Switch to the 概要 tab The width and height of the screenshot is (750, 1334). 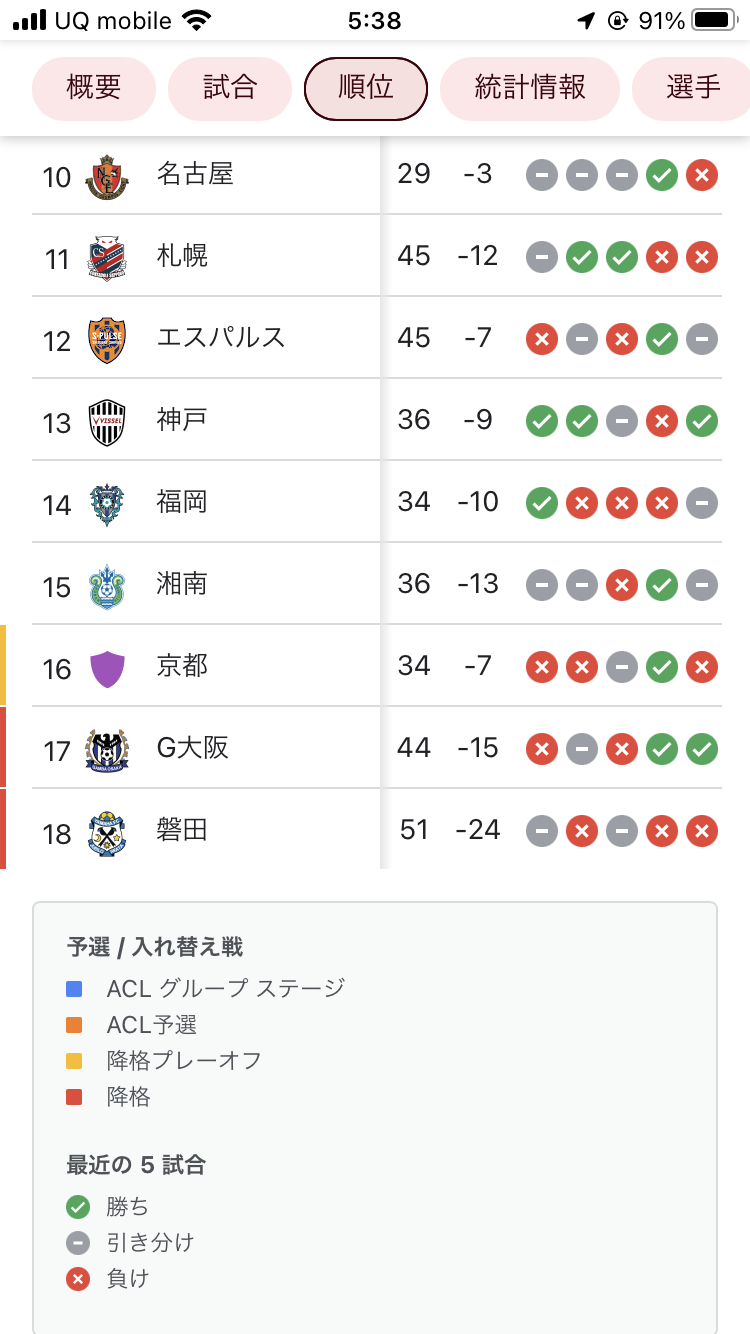point(94,88)
